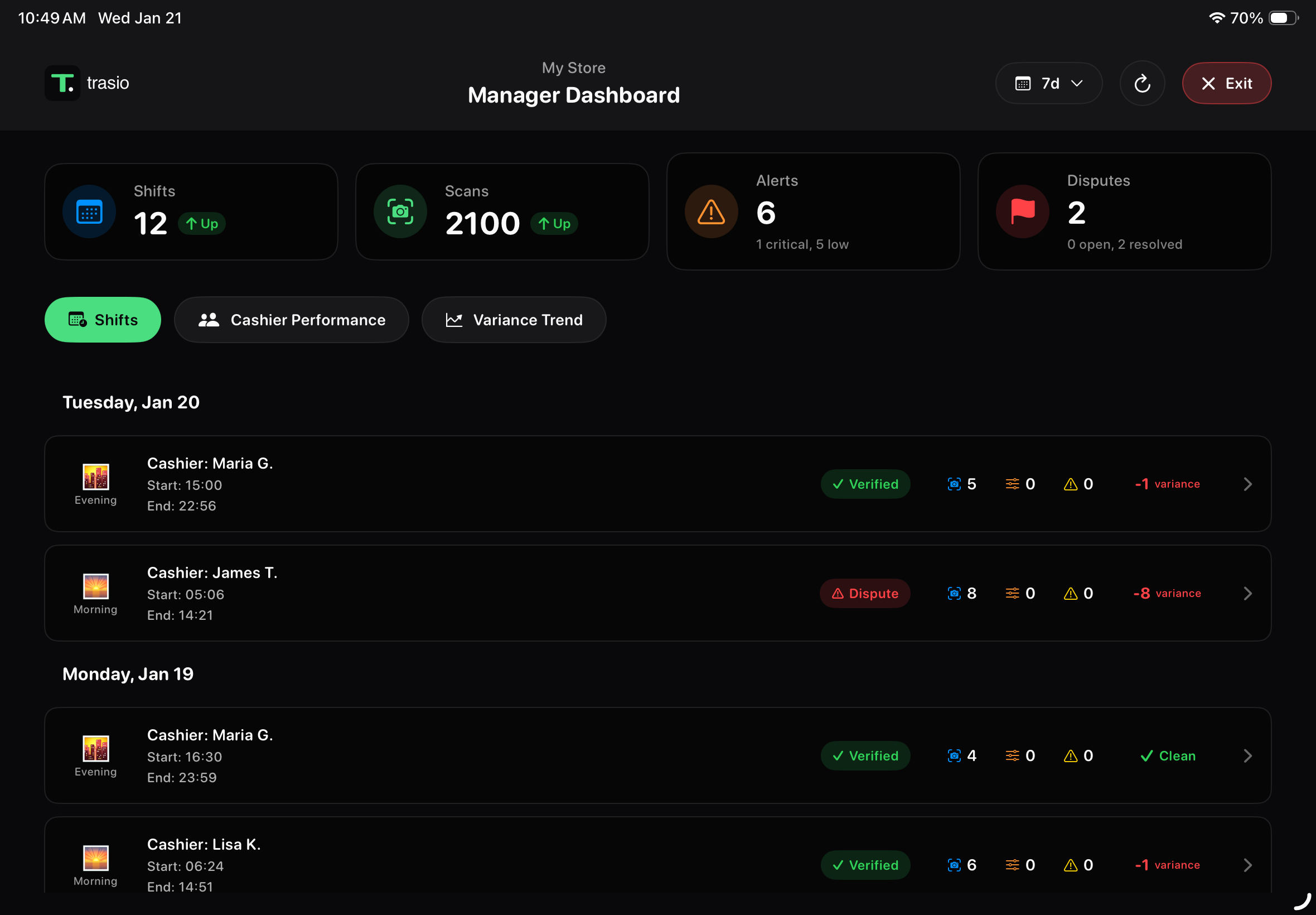1316x915 pixels.
Task: Click the Scans camera stat icon
Action: coord(400,211)
